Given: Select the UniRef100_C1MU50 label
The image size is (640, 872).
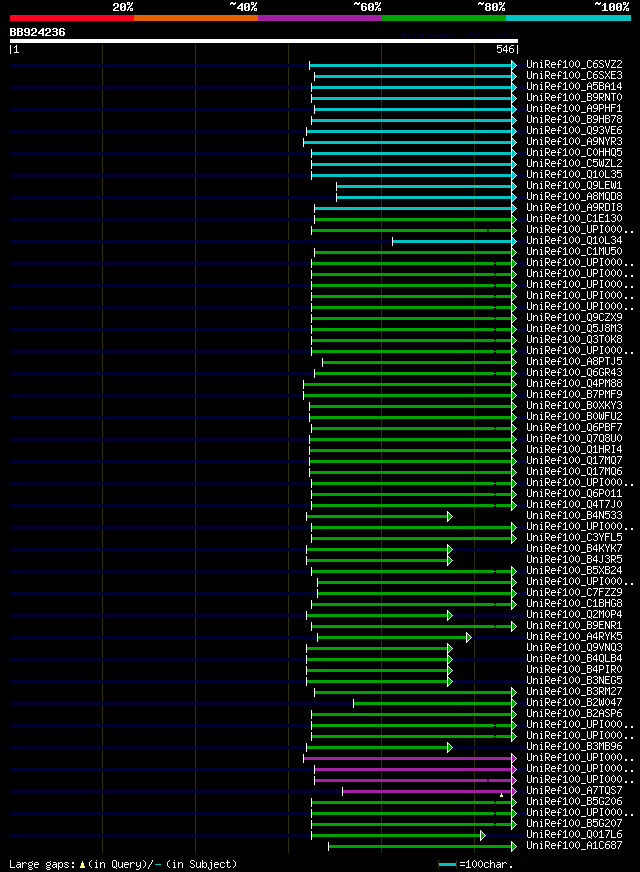Looking at the screenshot, I should click(574, 251).
